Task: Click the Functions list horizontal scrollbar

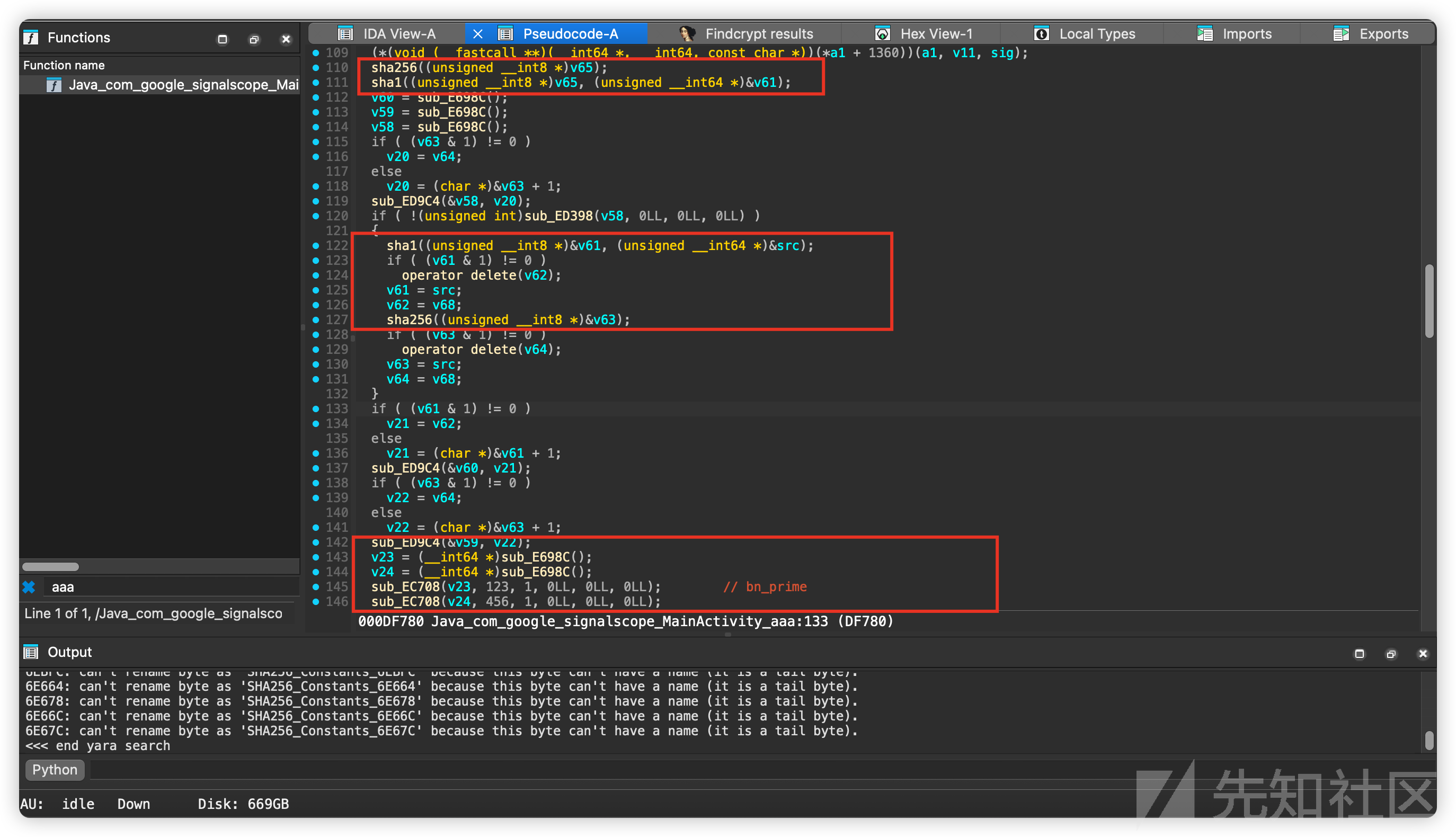Action: point(50,567)
